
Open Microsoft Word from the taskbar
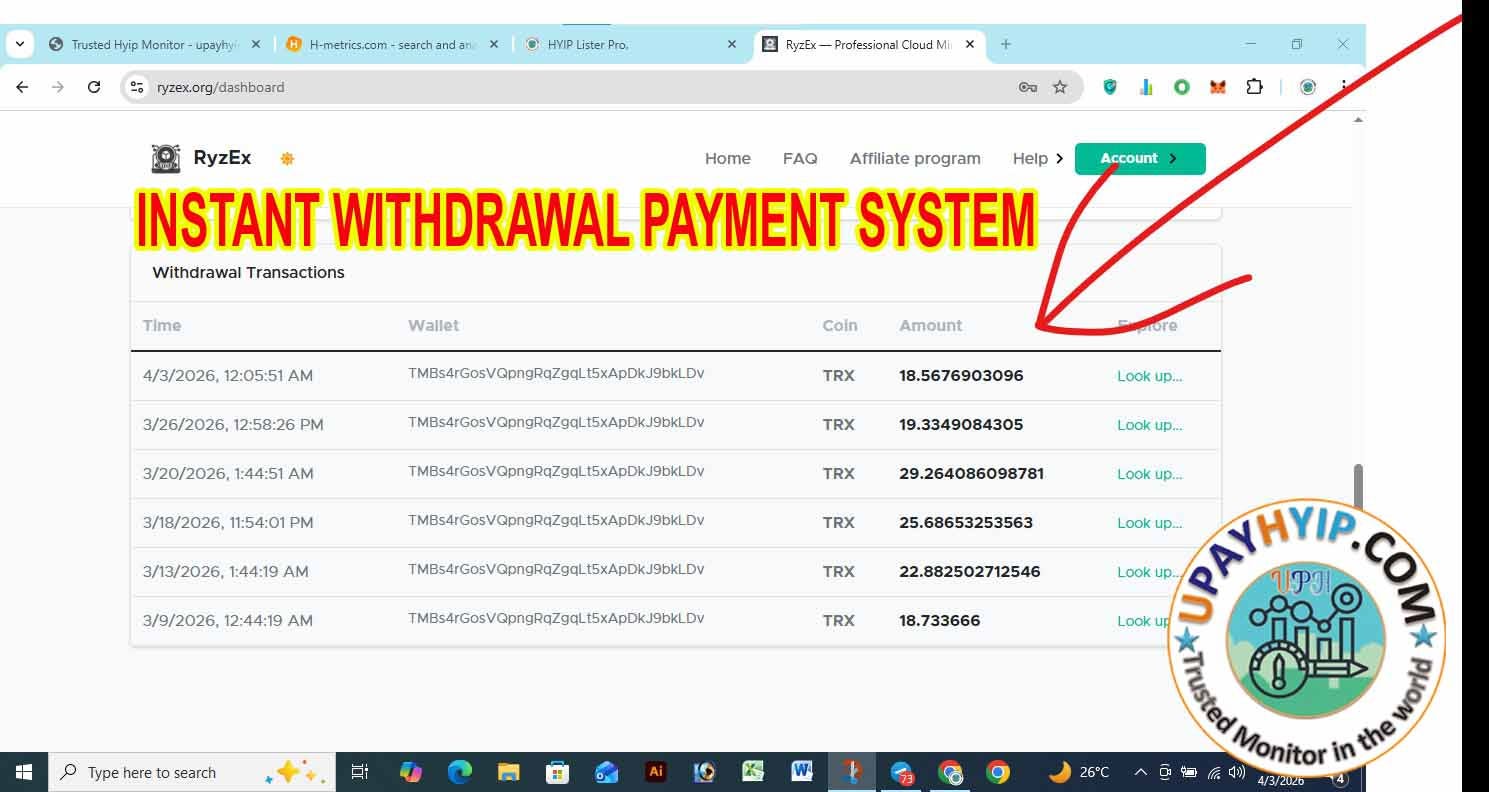pos(802,772)
